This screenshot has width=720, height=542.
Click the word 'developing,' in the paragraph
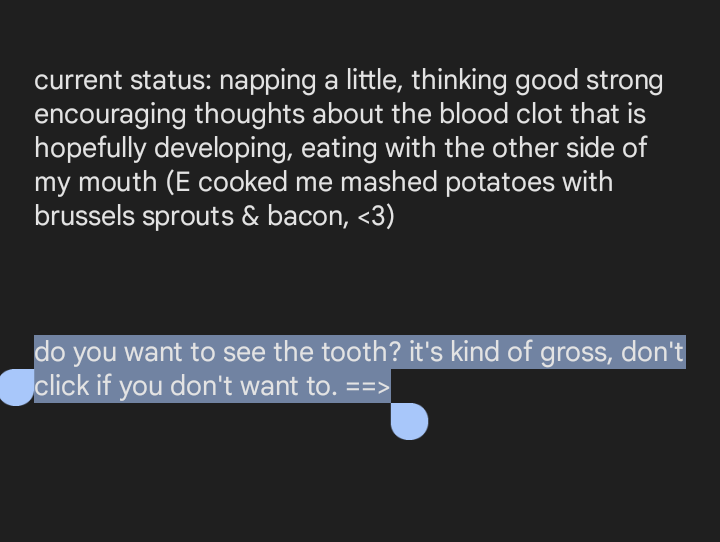tap(223, 148)
